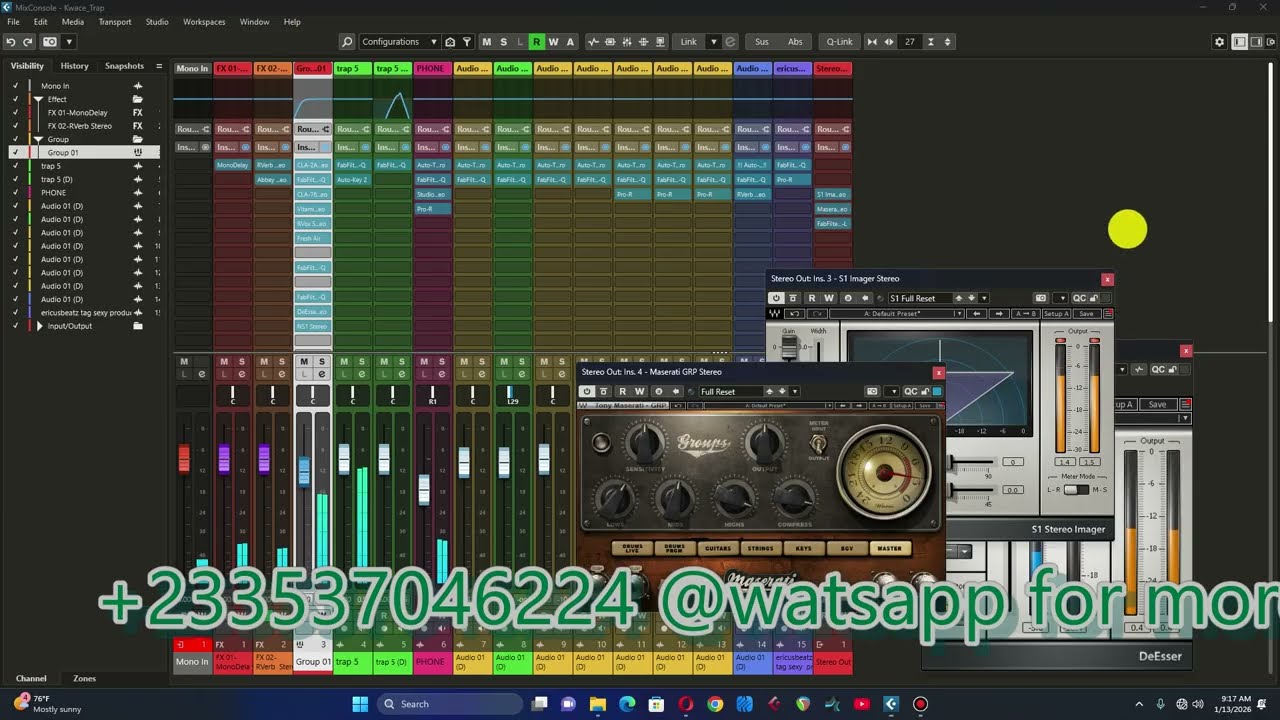
Task: Toggle the Write 'W' automation button in toolbar
Action: [x=553, y=42]
